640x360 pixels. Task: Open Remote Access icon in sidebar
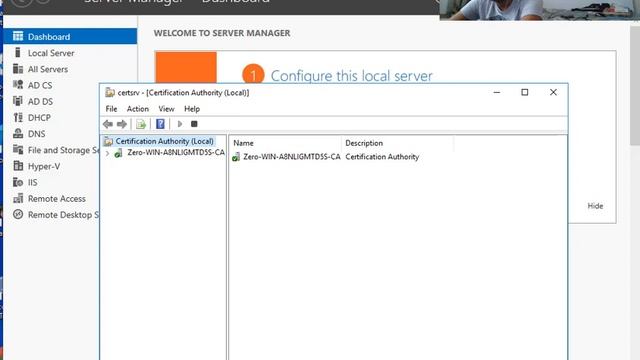pos(18,198)
